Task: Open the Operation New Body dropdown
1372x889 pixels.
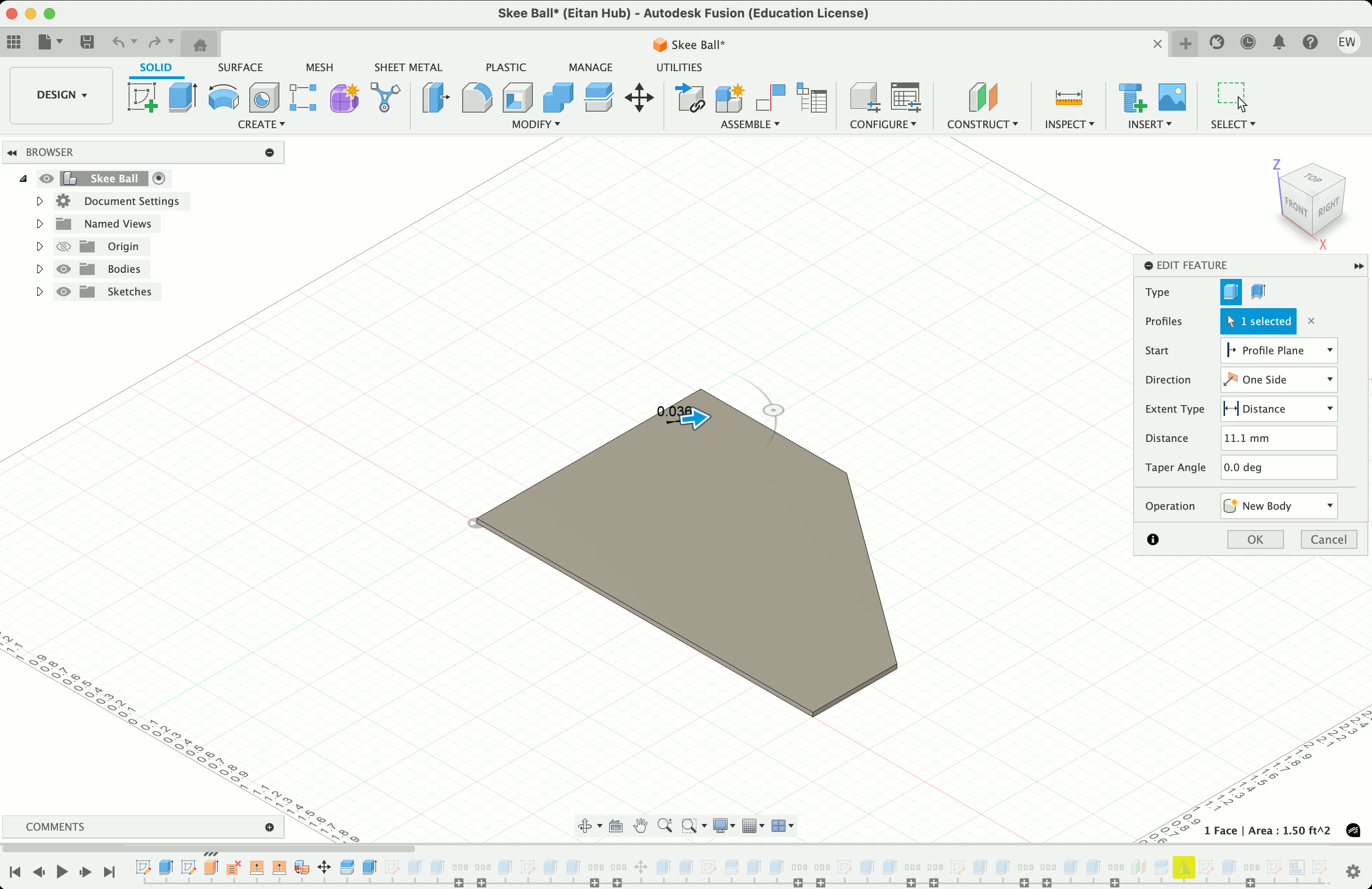Action: [1278, 506]
